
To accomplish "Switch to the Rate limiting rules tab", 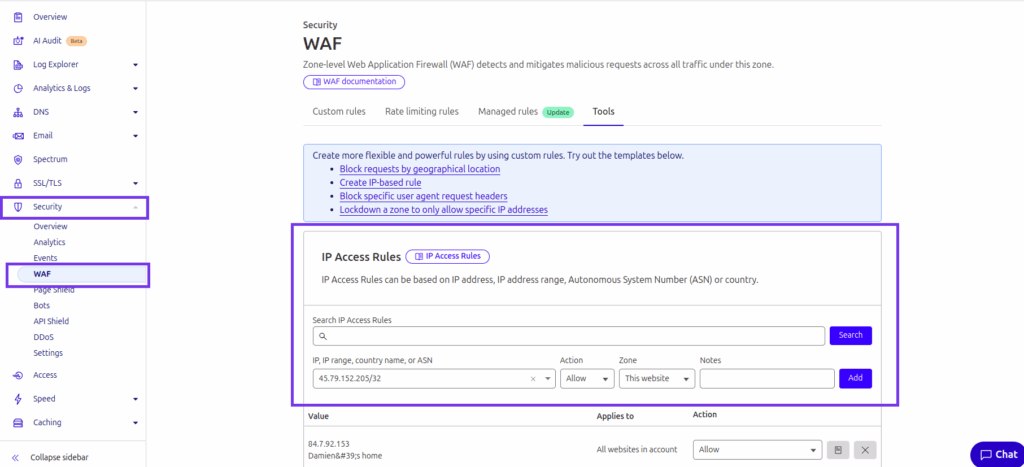I will (x=422, y=112).
